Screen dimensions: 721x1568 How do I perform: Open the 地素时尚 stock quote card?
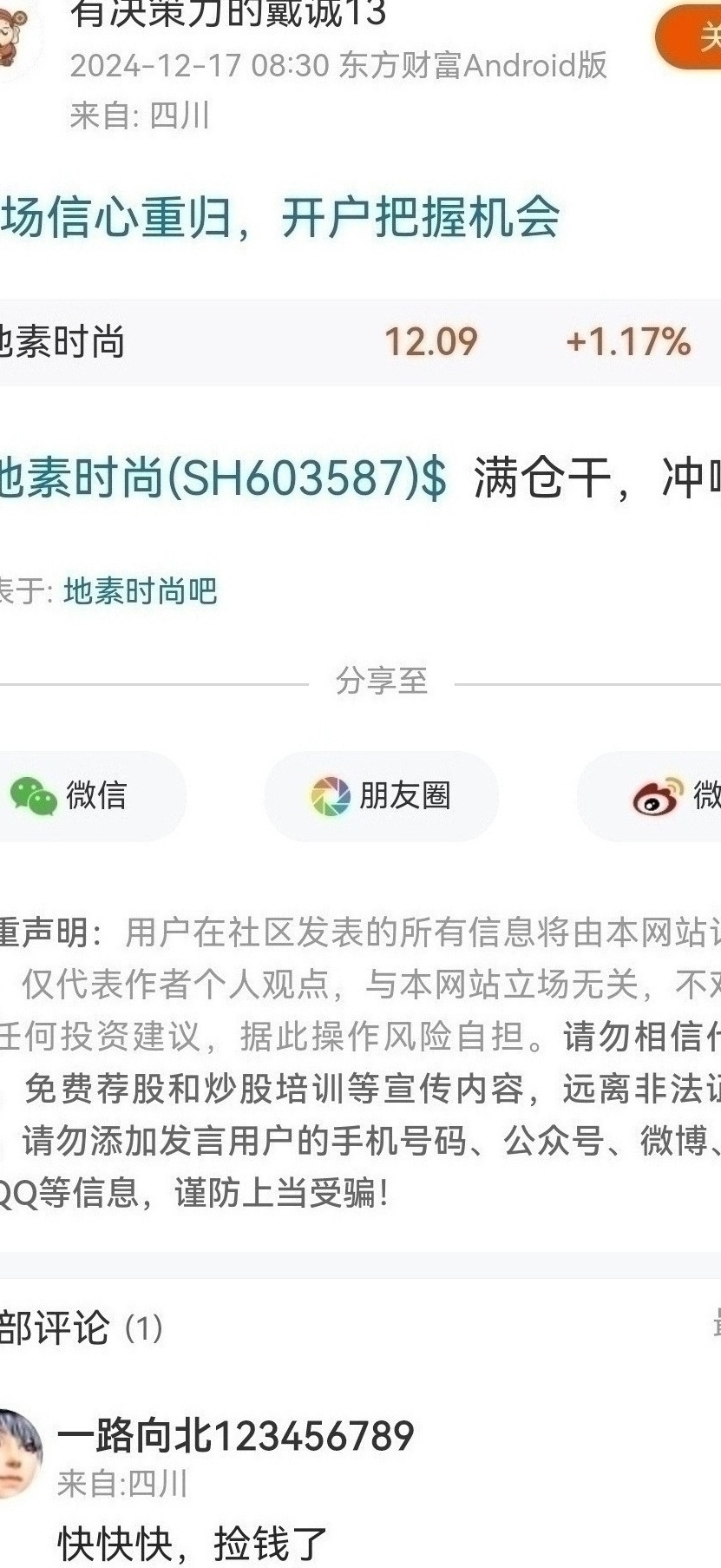(x=360, y=342)
